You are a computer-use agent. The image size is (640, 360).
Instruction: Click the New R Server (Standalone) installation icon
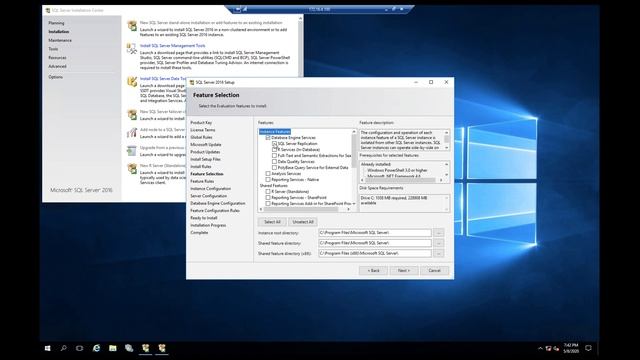click(131, 169)
